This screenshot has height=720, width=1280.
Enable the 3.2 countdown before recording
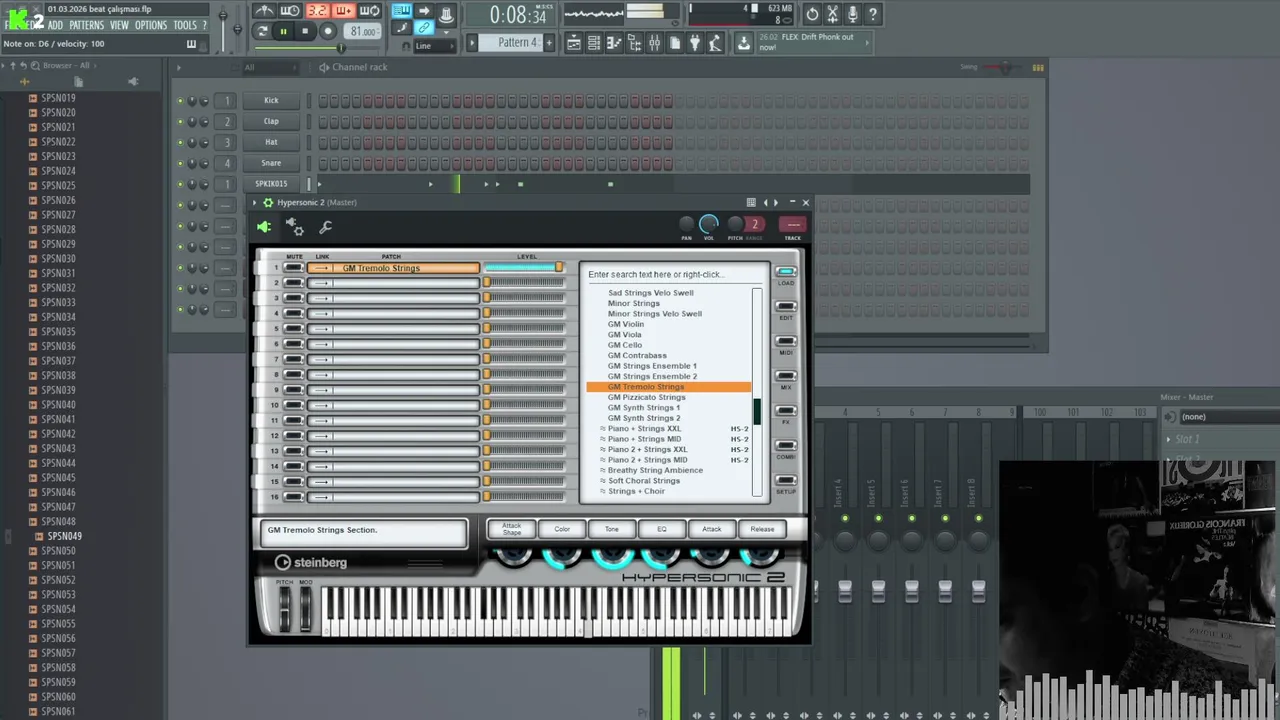[317, 11]
